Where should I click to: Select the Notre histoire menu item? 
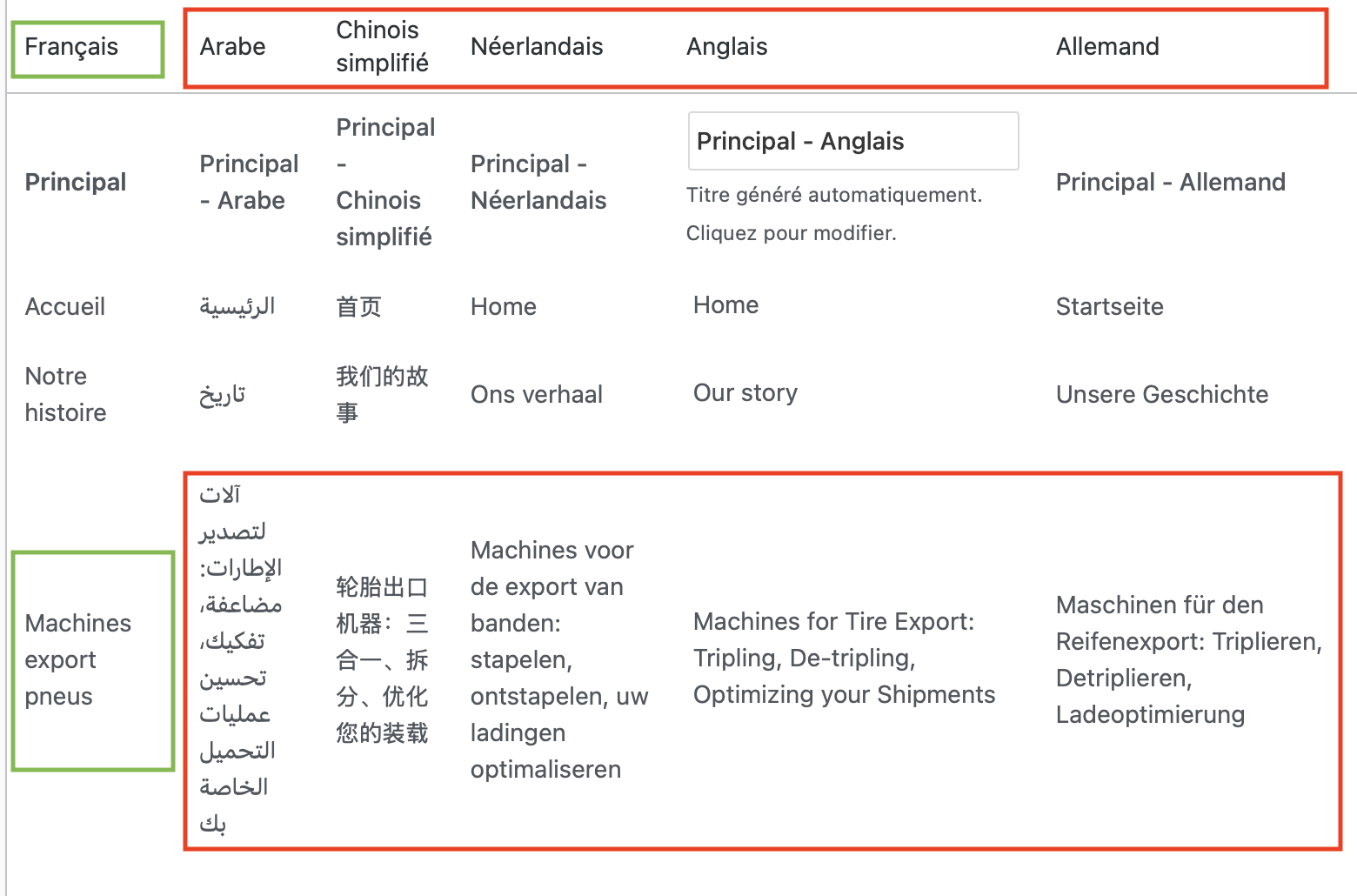pyautogui.click(x=65, y=394)
